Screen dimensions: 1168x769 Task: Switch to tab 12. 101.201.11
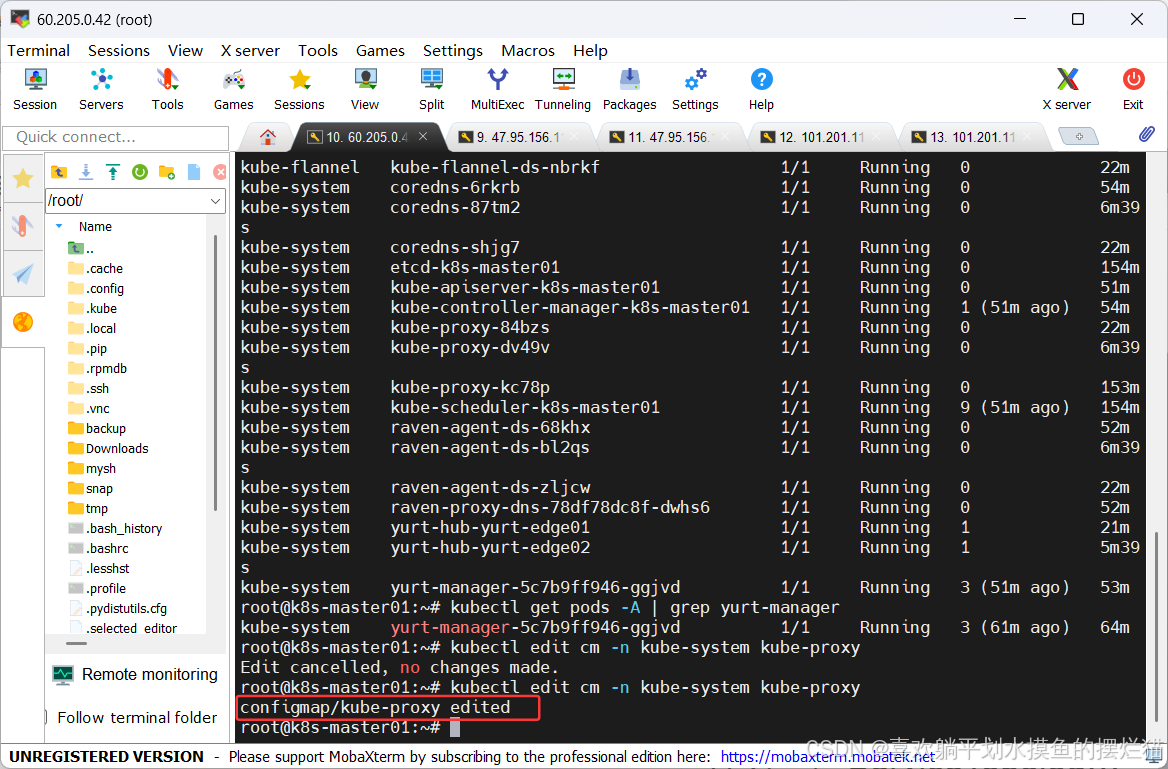822,137
